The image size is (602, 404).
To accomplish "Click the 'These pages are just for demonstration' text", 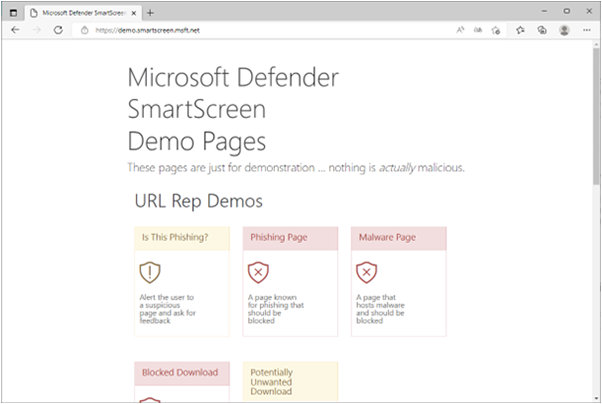I will tap(296, 168).
